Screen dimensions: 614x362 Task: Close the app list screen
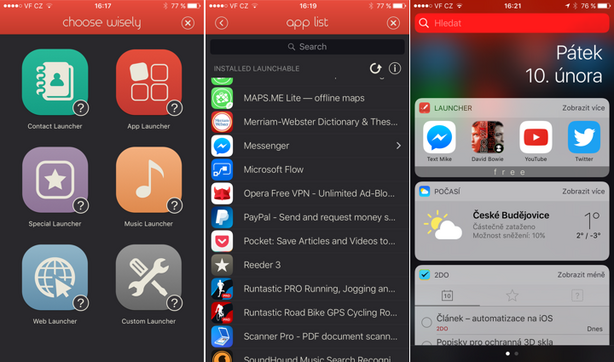pyautogui.click(x=393, y=23)
